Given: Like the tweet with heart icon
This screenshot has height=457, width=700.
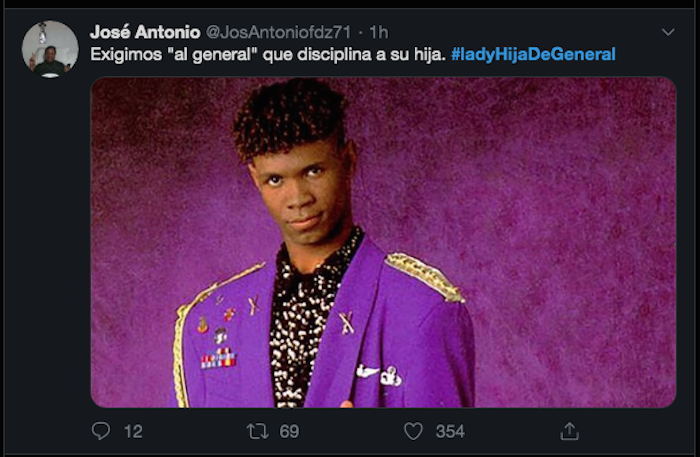Looking at the screenshot, I should pos(413,431).
